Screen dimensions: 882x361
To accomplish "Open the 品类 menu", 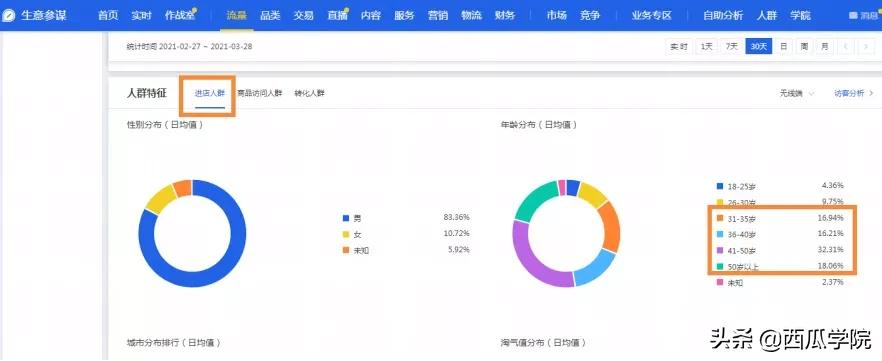I will coord(270,15).
